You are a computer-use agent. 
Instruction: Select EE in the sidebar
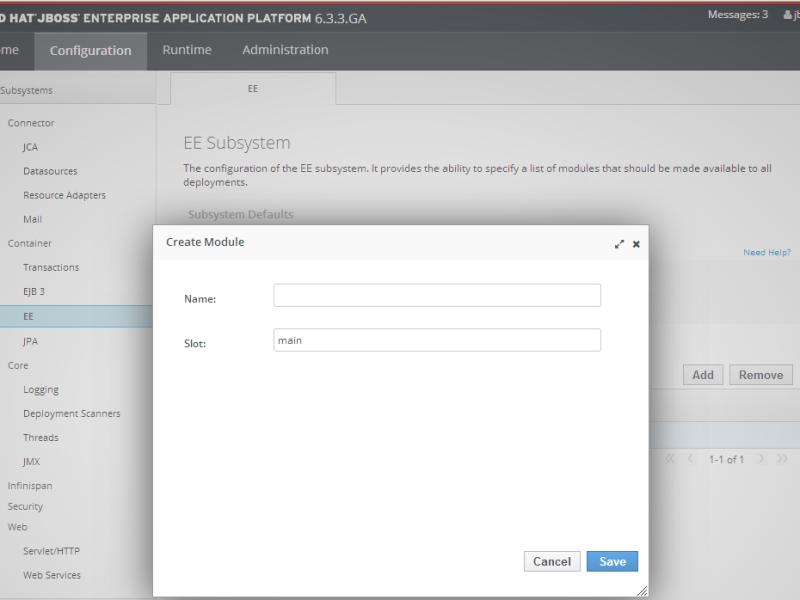[76, 316]
